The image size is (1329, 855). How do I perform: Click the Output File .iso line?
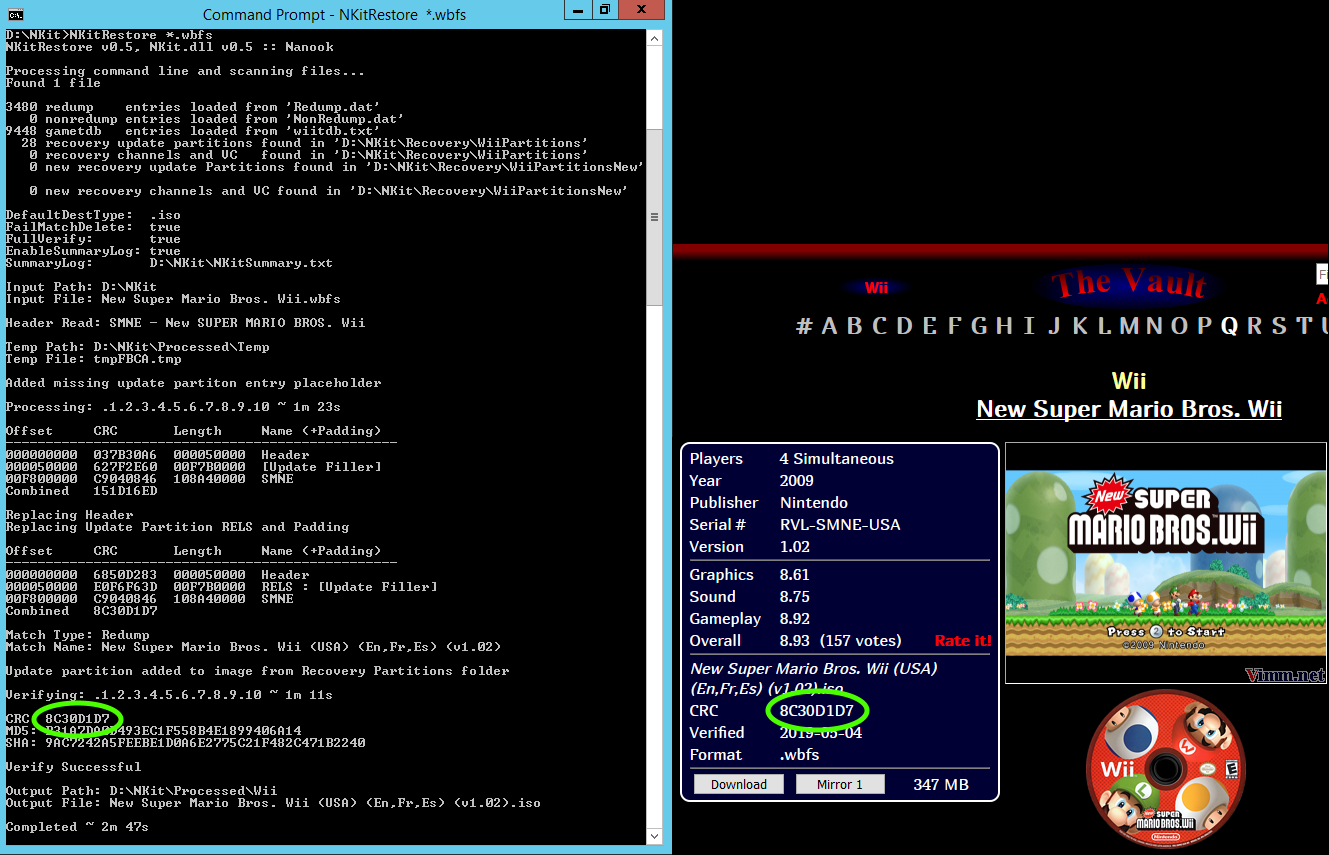coord(273,803)
